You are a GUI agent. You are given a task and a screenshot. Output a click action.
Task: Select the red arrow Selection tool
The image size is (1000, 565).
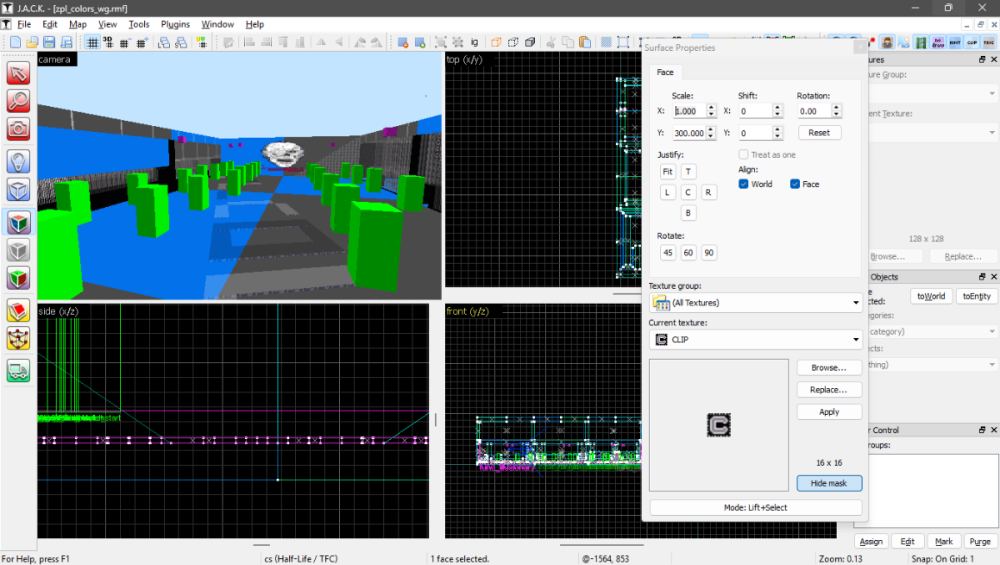pyautogui.click(x=18, y=73)
